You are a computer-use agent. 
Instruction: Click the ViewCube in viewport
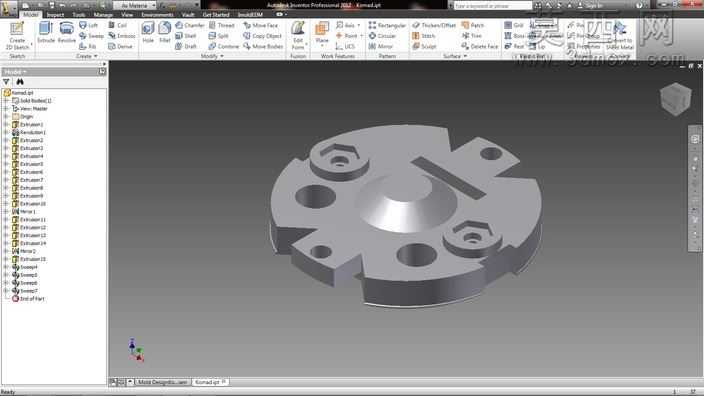click(x=675, y=98)
